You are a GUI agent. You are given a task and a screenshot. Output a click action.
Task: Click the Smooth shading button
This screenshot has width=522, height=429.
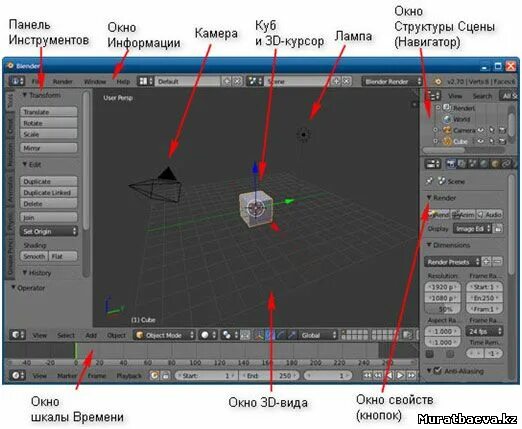pos(34,256)
